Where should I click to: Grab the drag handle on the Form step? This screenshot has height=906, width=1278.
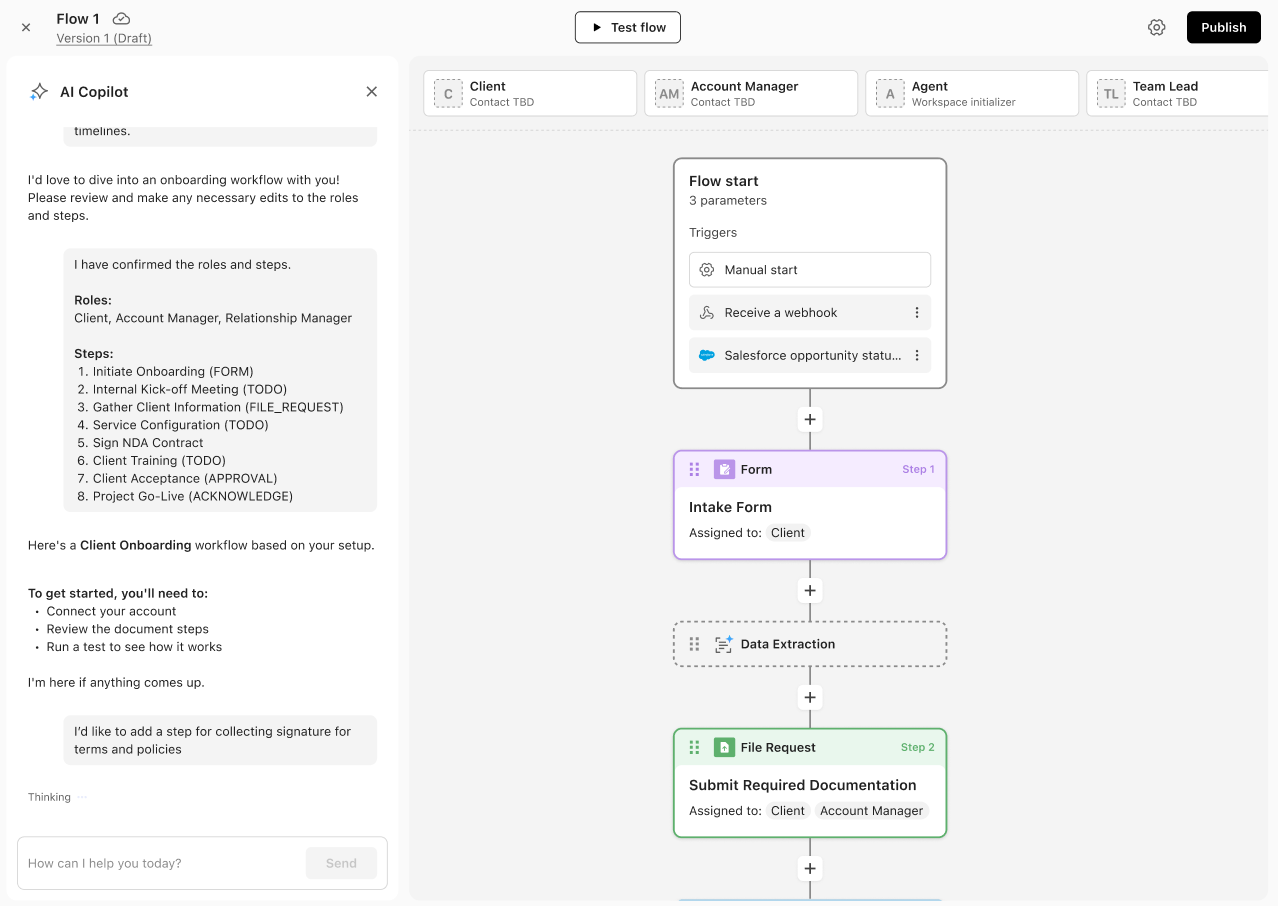[694, 469]
